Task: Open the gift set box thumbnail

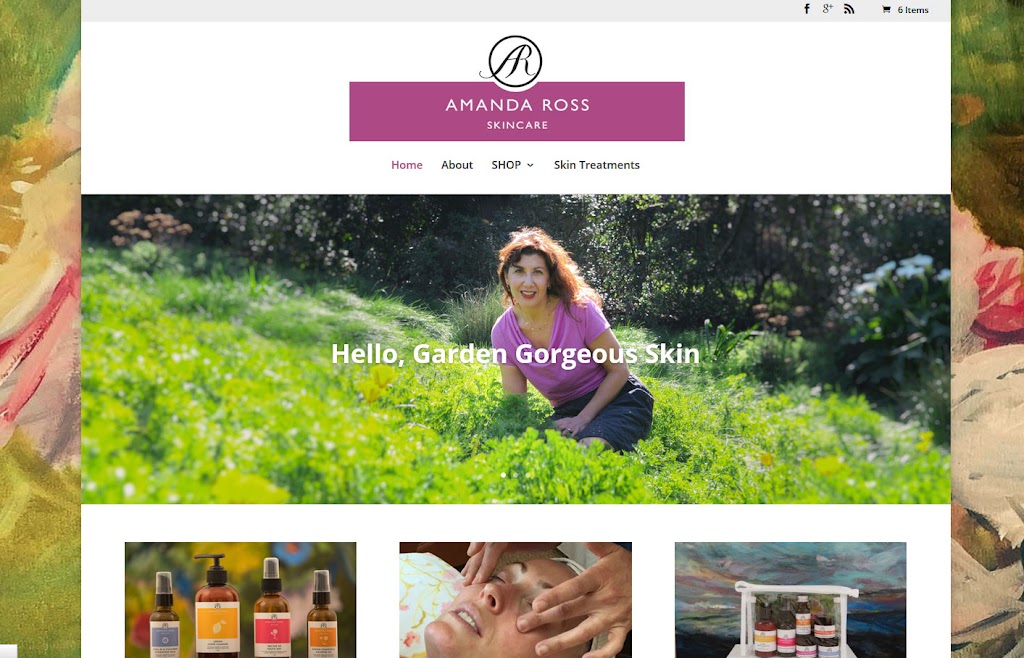Action: tap(790, 600)
